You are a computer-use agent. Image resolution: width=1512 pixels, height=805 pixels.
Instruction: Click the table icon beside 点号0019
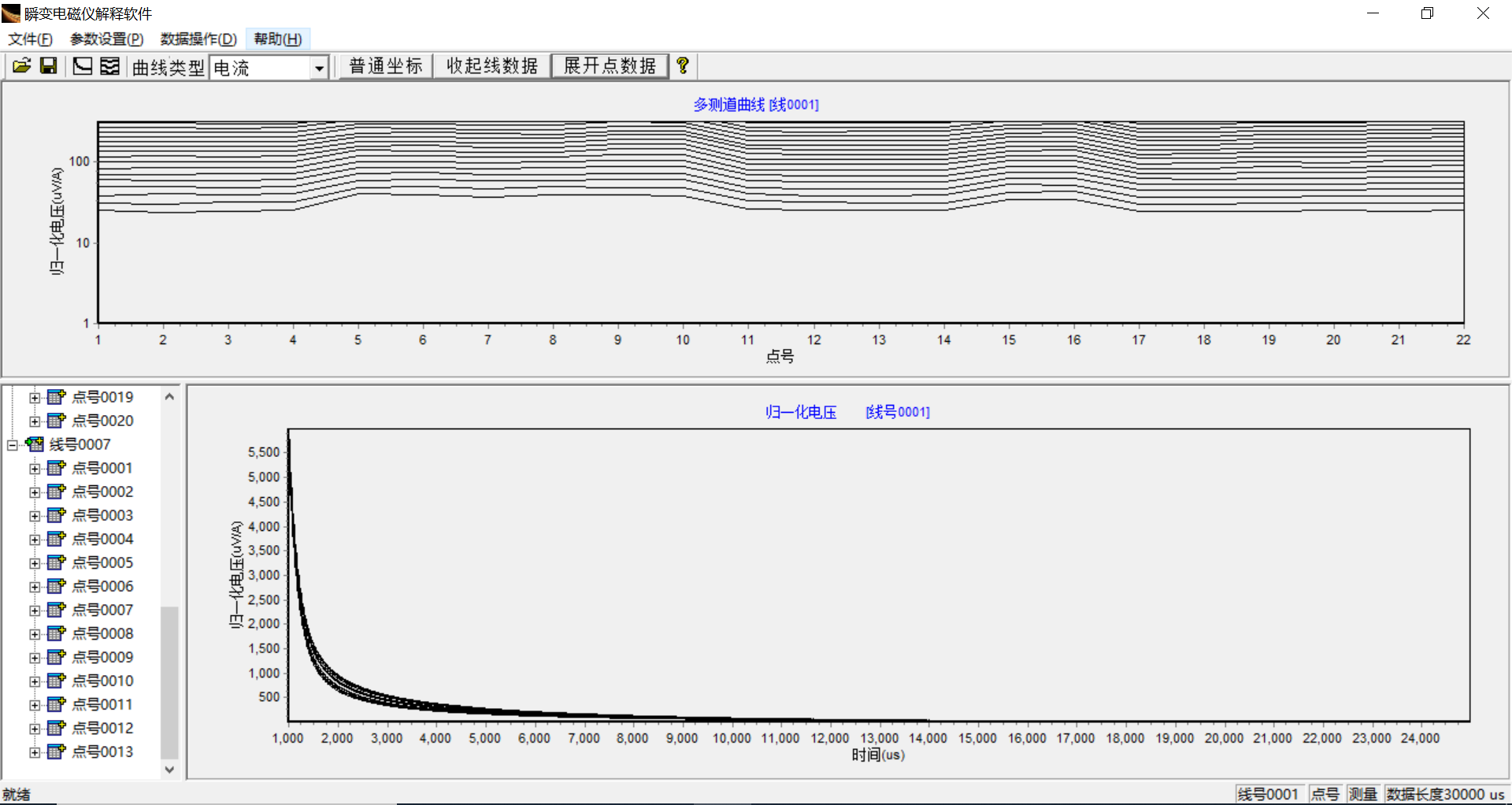pyautogui.click(x=56, y=397)
